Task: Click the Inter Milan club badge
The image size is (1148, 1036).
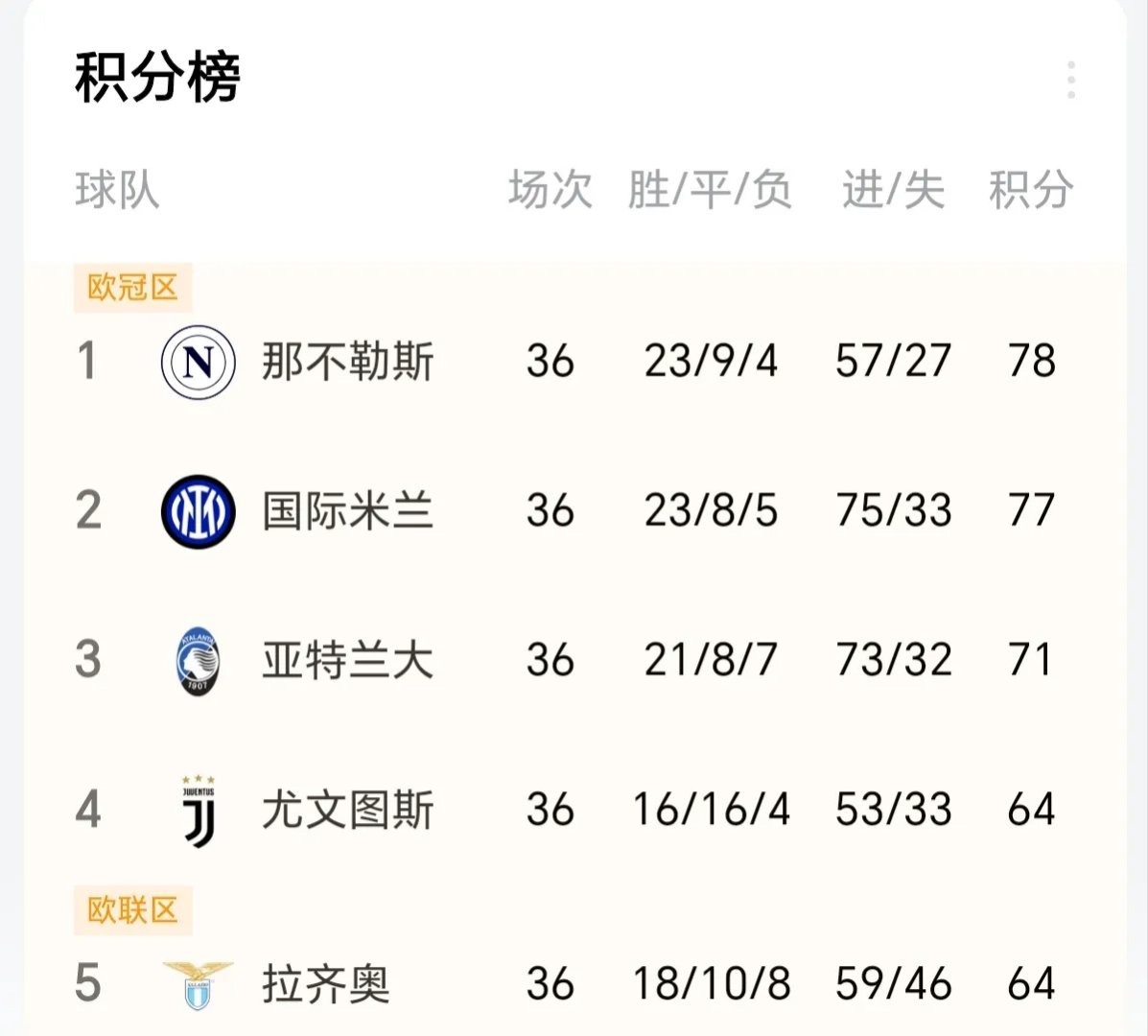Action: coord(196,510)
